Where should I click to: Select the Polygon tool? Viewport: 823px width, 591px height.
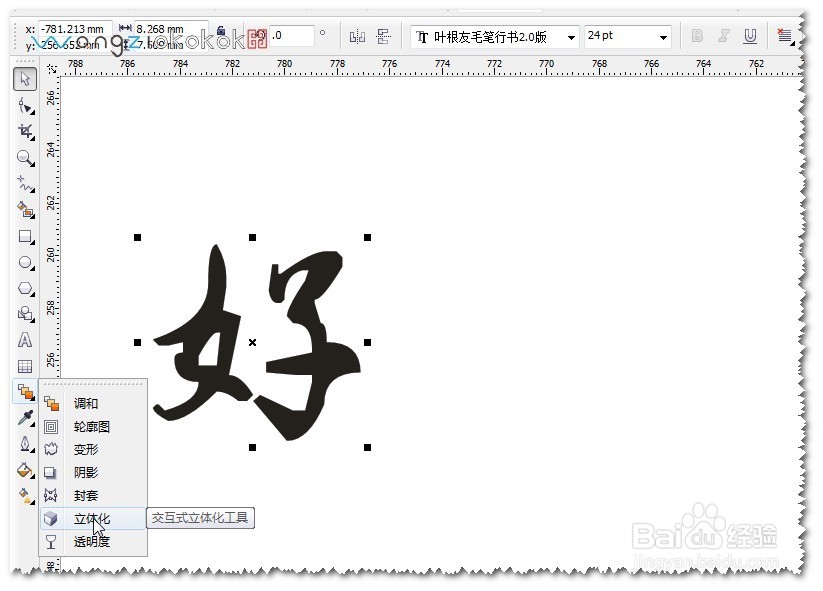(25, 288)
